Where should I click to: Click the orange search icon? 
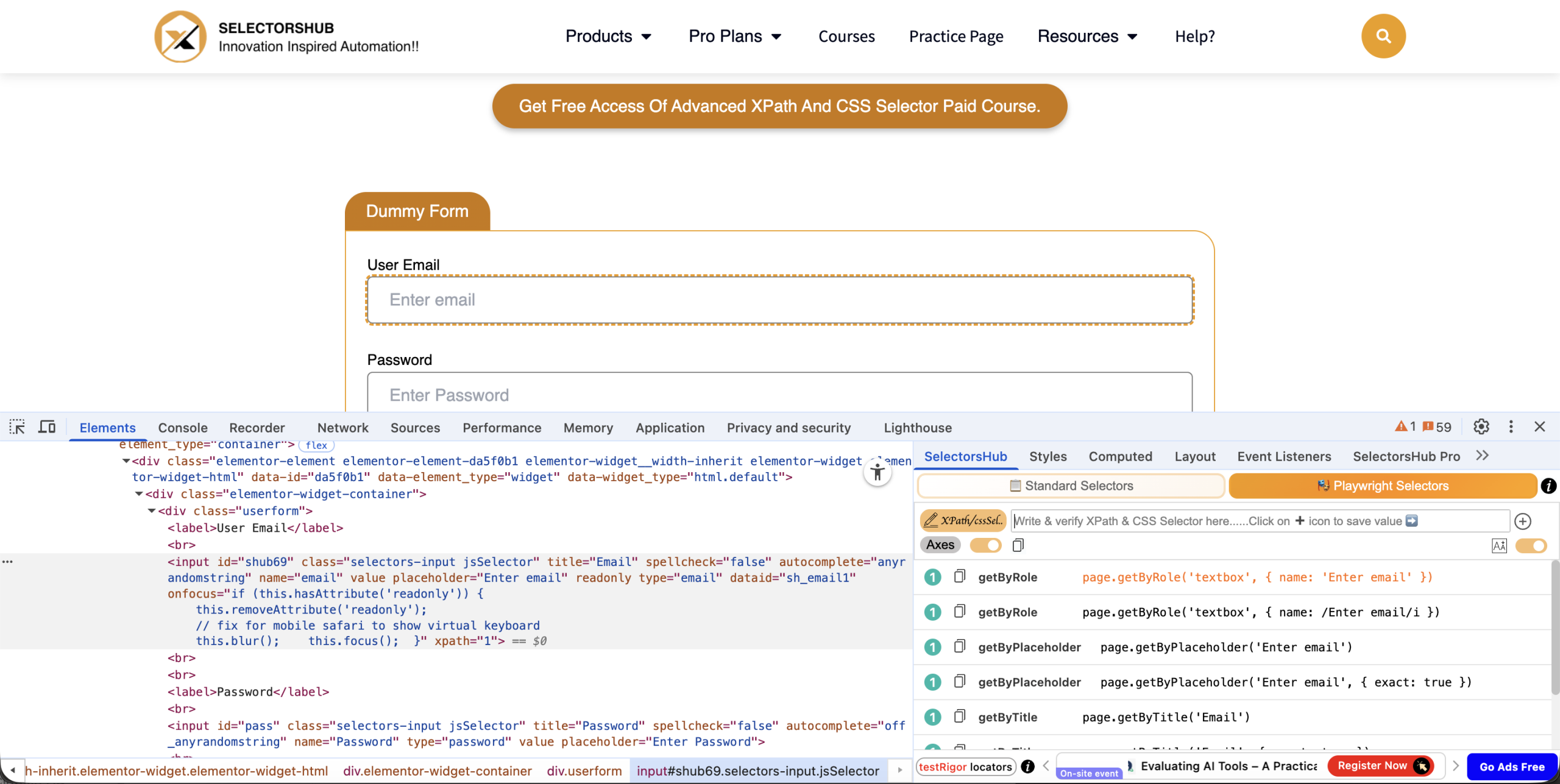[1383, 37]
